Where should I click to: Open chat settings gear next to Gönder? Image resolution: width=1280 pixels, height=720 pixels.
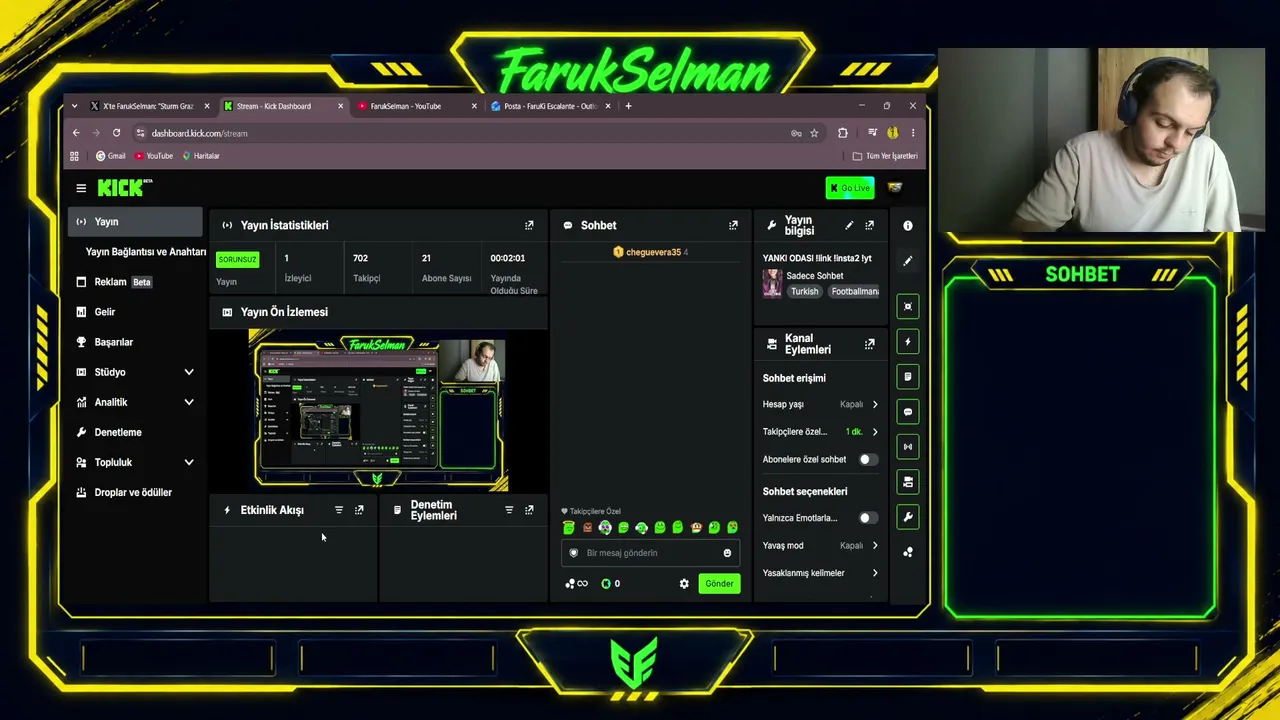(684, 584)
